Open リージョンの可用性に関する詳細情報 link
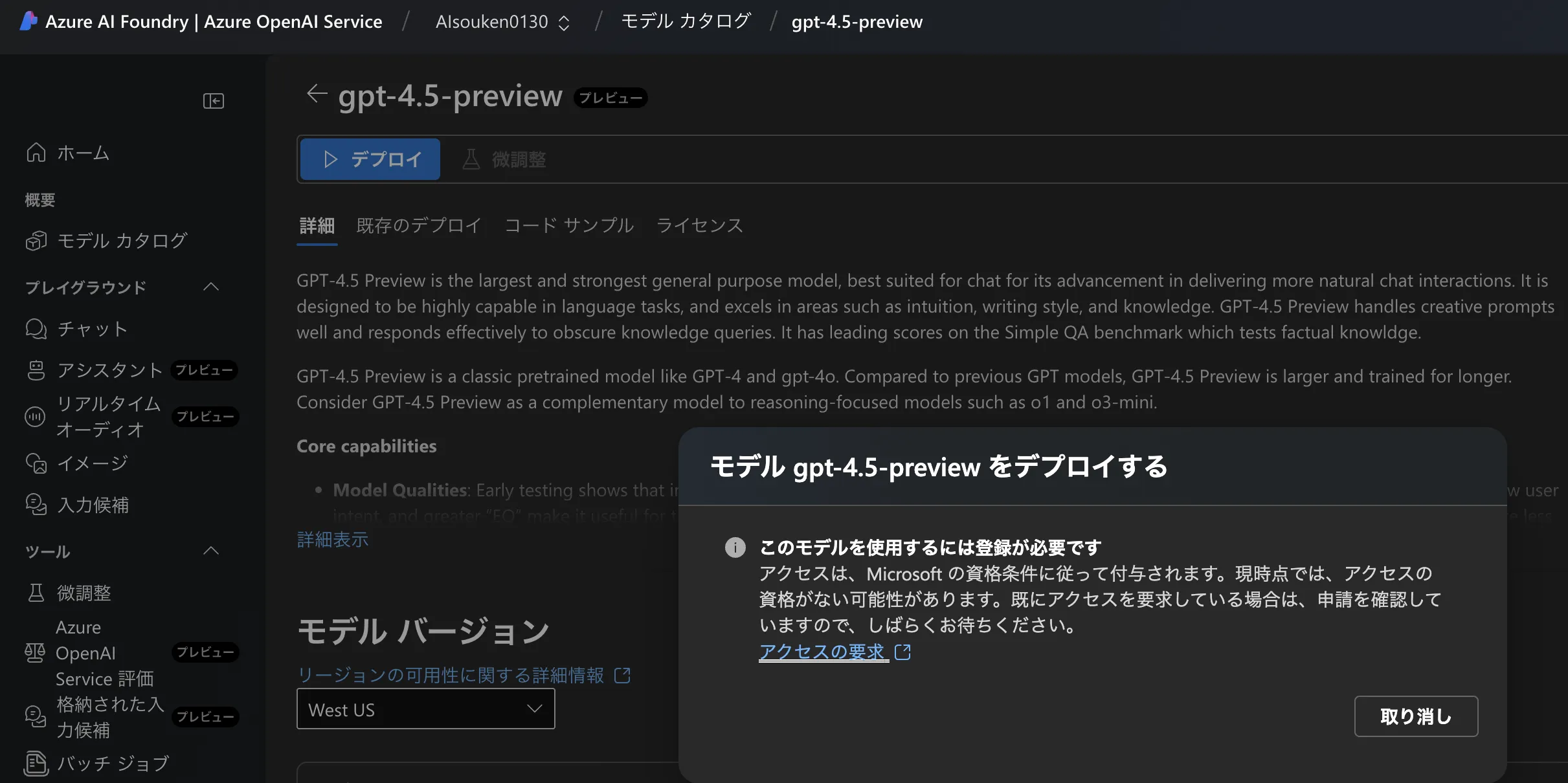Screen dimensions: 1568x783 point(451,676)
